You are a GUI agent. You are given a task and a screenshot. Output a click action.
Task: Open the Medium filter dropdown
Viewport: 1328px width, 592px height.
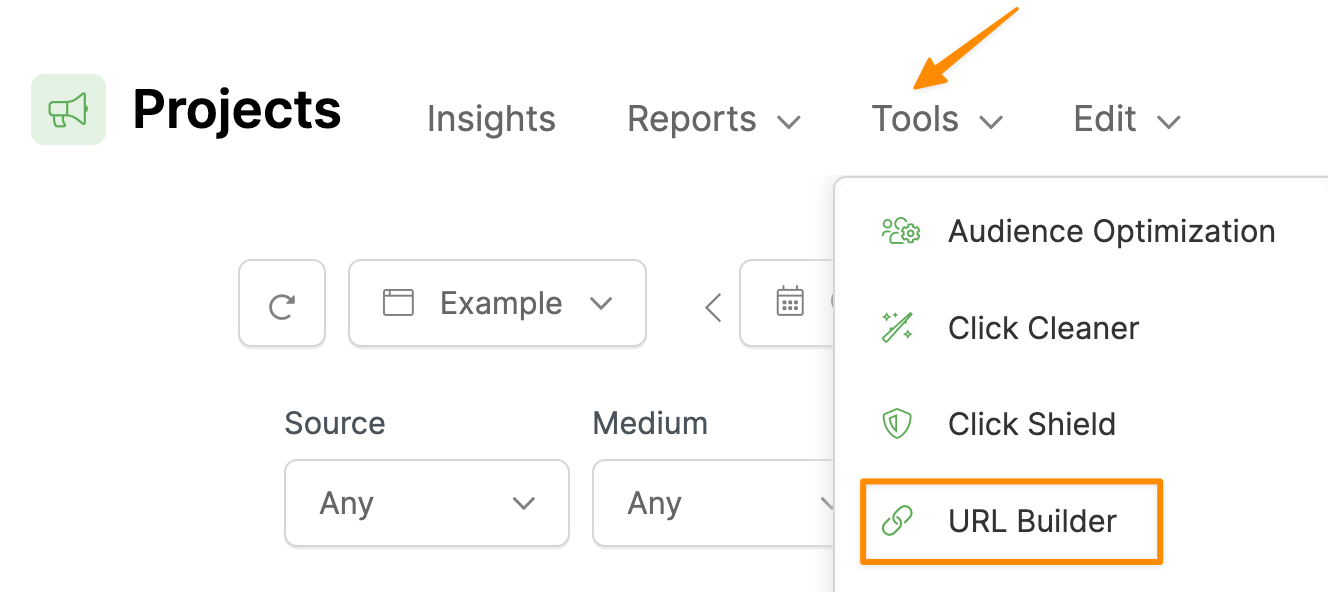(714, 503)
